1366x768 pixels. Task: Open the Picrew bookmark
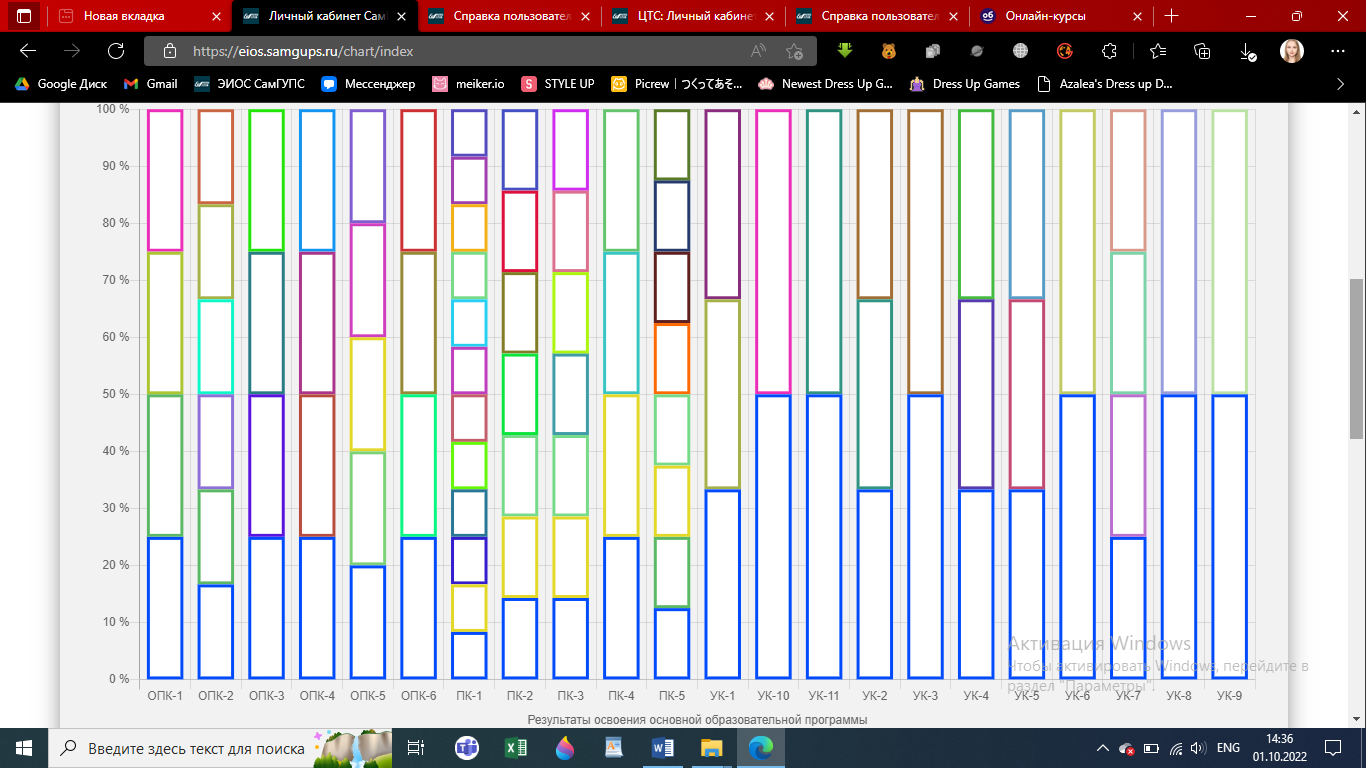point(677,84)
